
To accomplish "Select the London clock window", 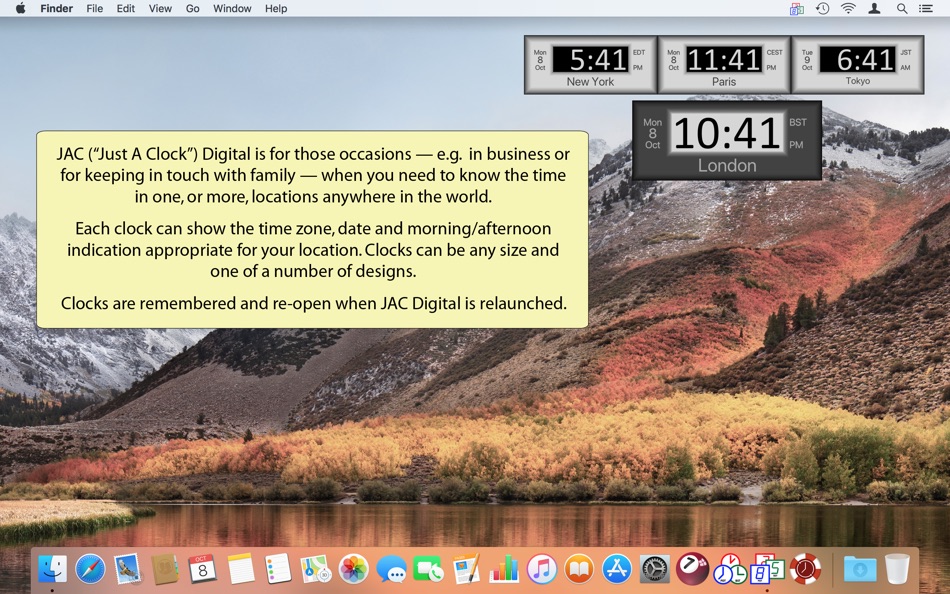I will pos(727,140).
